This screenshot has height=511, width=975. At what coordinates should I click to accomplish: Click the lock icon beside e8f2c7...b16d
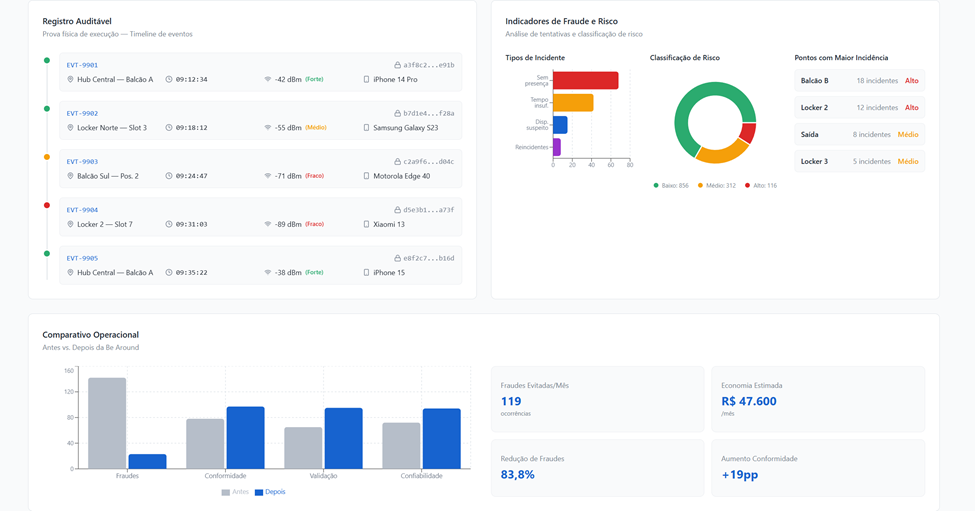397,258
